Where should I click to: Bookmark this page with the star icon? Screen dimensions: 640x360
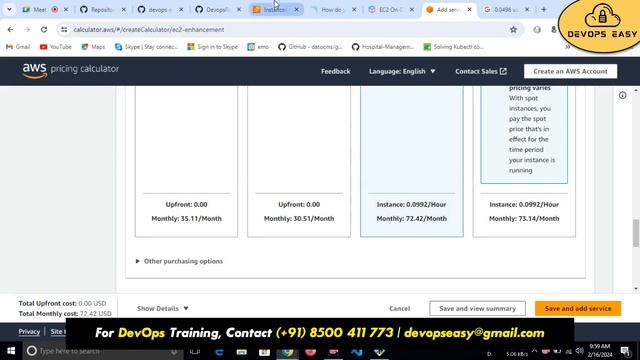click(x=513, y=29)
